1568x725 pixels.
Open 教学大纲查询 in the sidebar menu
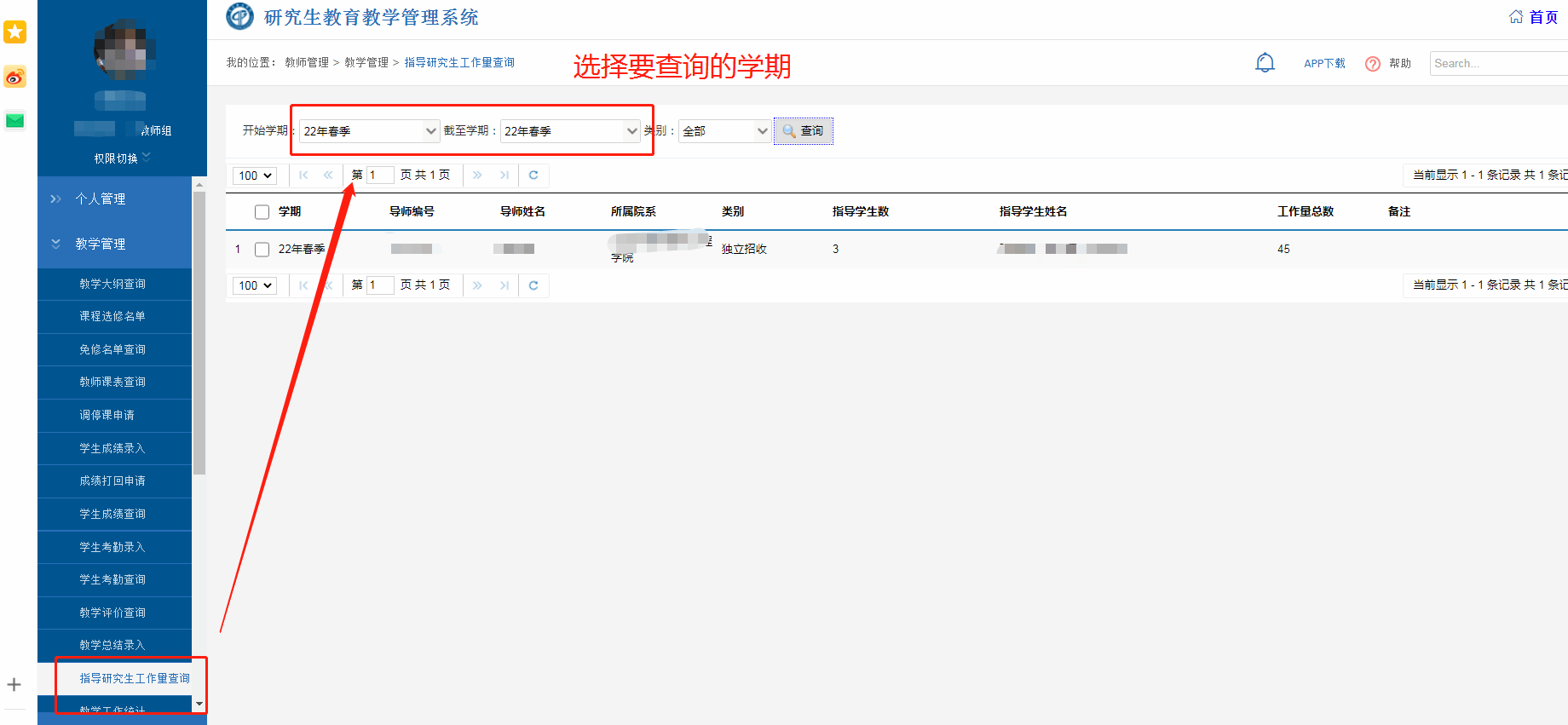coord(112,284)
